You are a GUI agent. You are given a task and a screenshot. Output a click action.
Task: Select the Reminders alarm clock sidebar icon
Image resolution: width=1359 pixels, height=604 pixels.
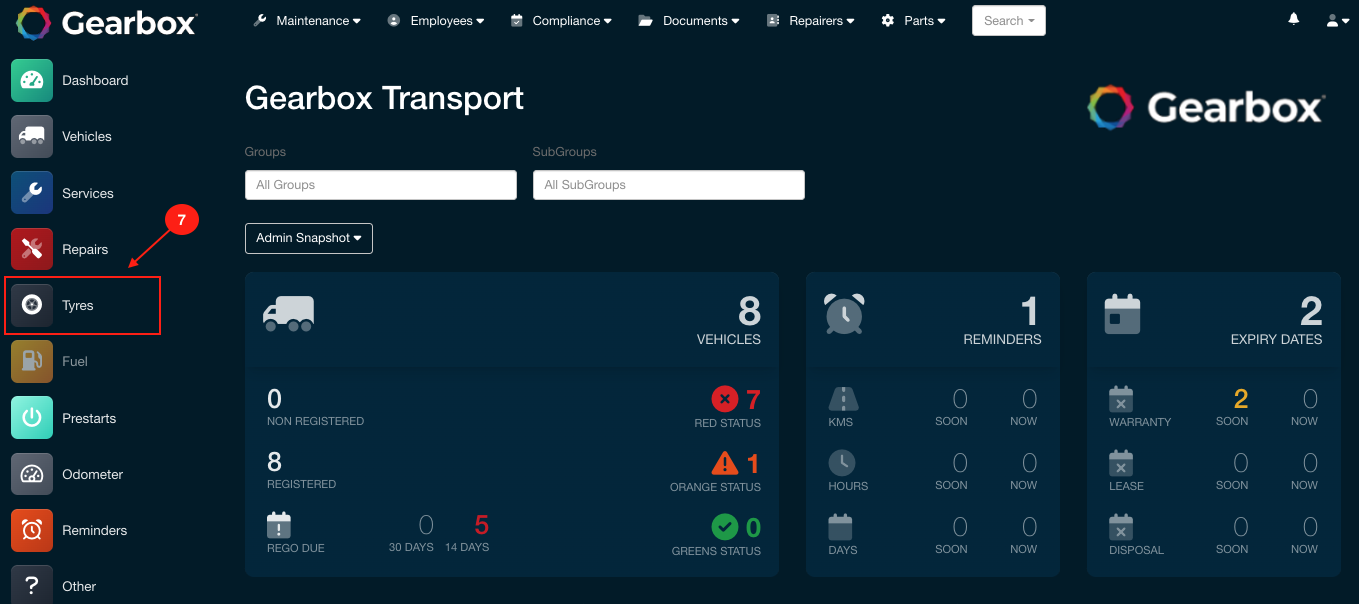click(x=32, y=530)
